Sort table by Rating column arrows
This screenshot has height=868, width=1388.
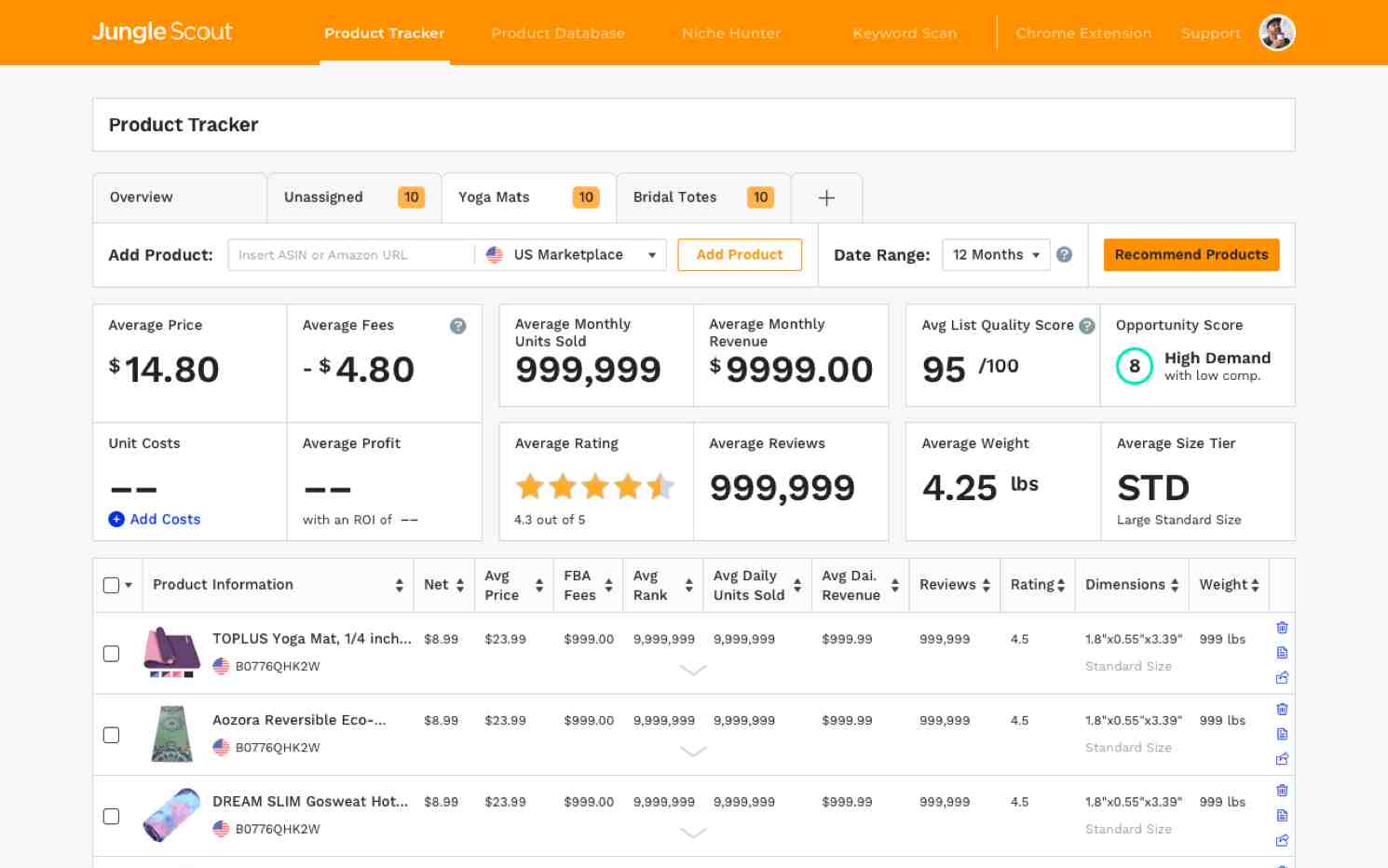[1060, 585]
